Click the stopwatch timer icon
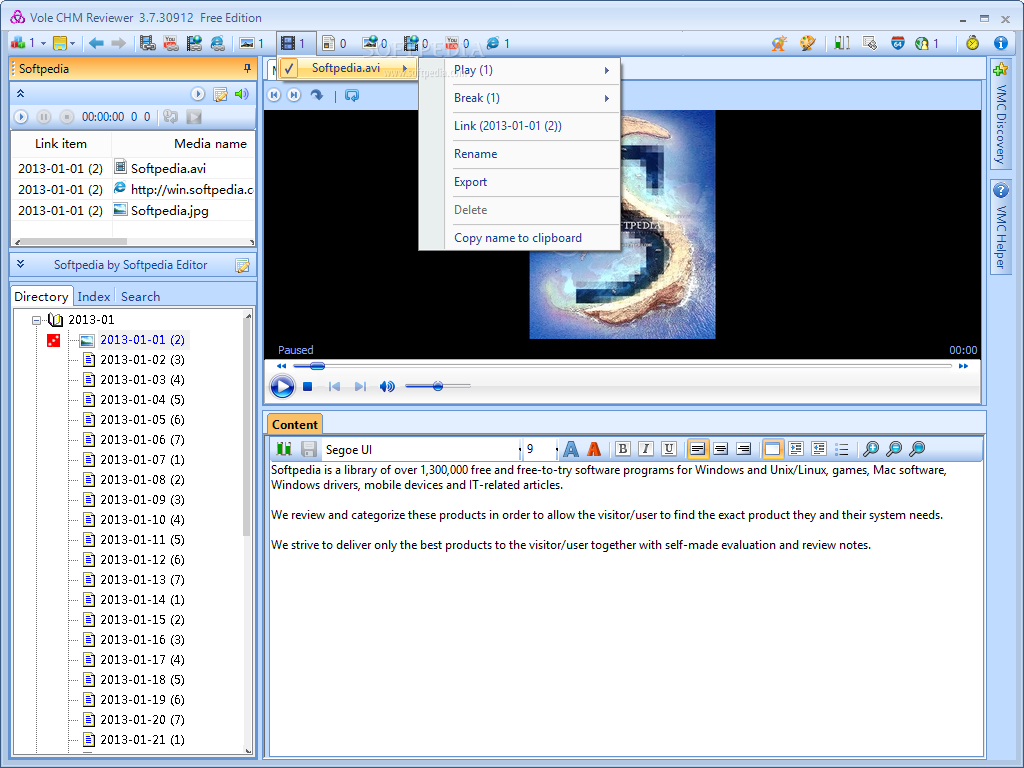 (x=972, y=43)
